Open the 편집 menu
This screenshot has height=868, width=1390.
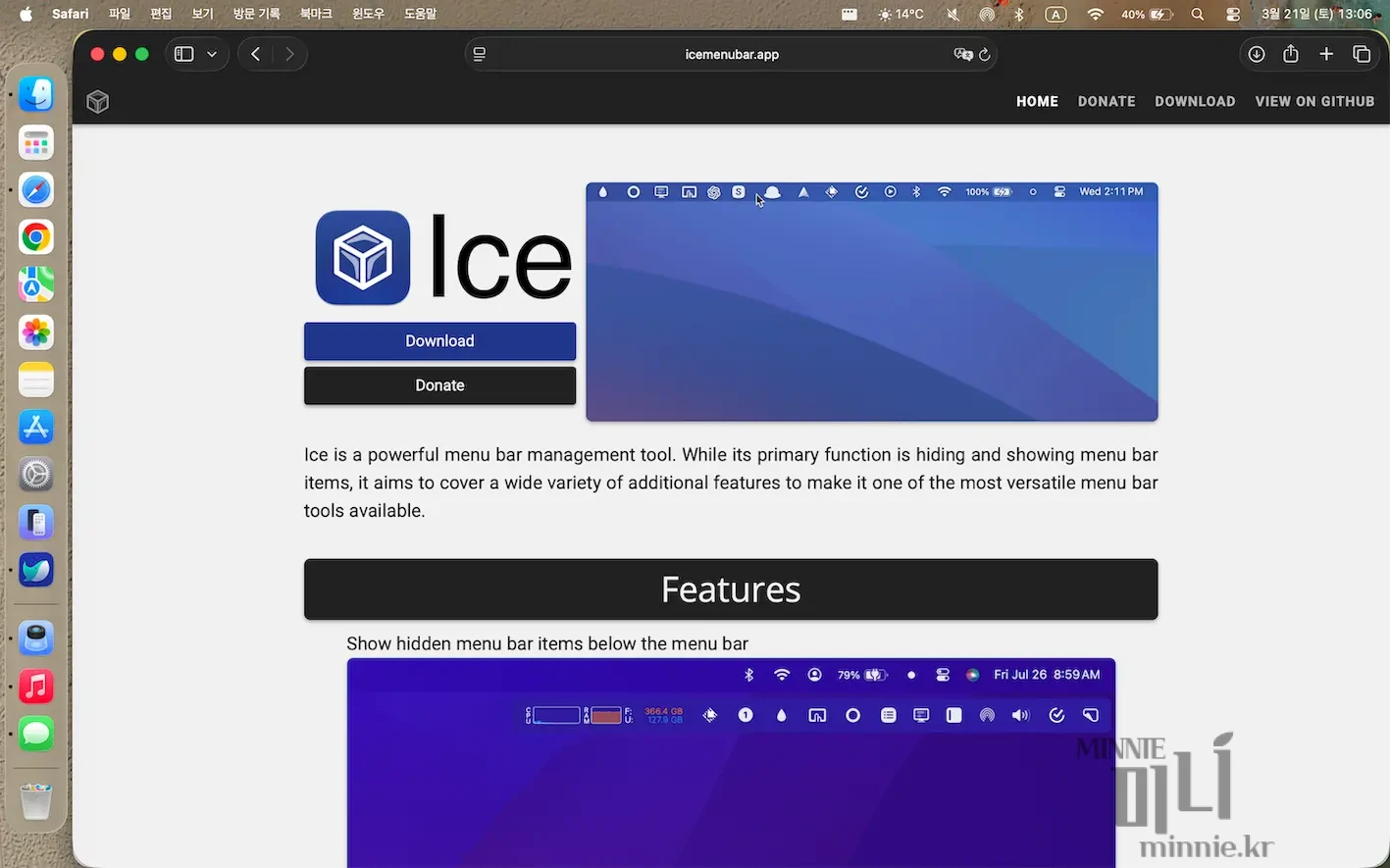tap(161, 14)
